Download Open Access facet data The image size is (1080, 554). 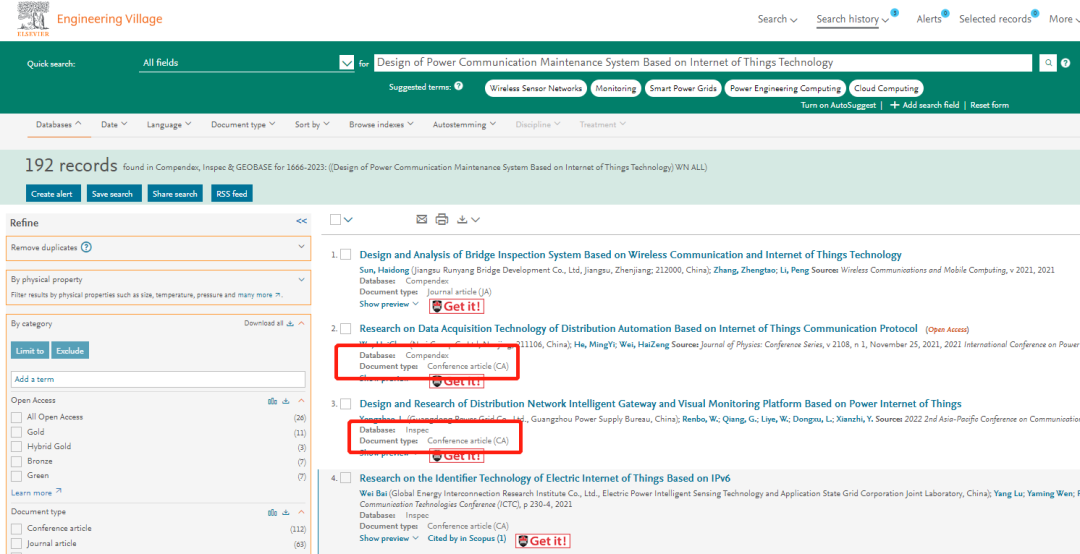click(x=287, y=400)
